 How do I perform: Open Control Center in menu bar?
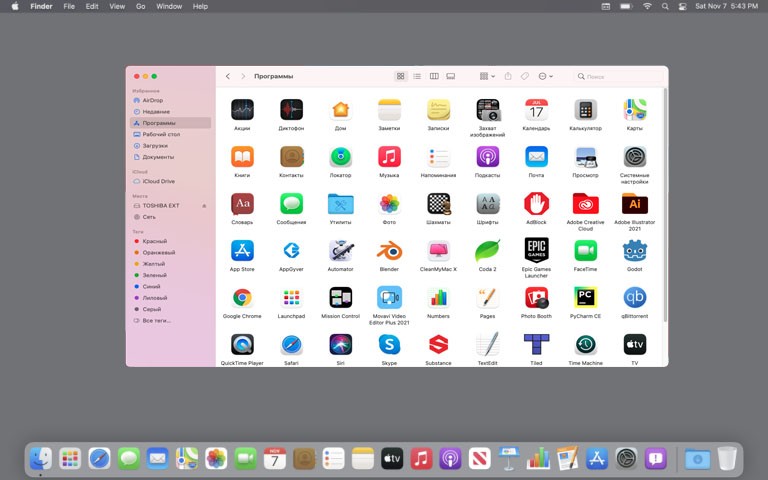682,6
